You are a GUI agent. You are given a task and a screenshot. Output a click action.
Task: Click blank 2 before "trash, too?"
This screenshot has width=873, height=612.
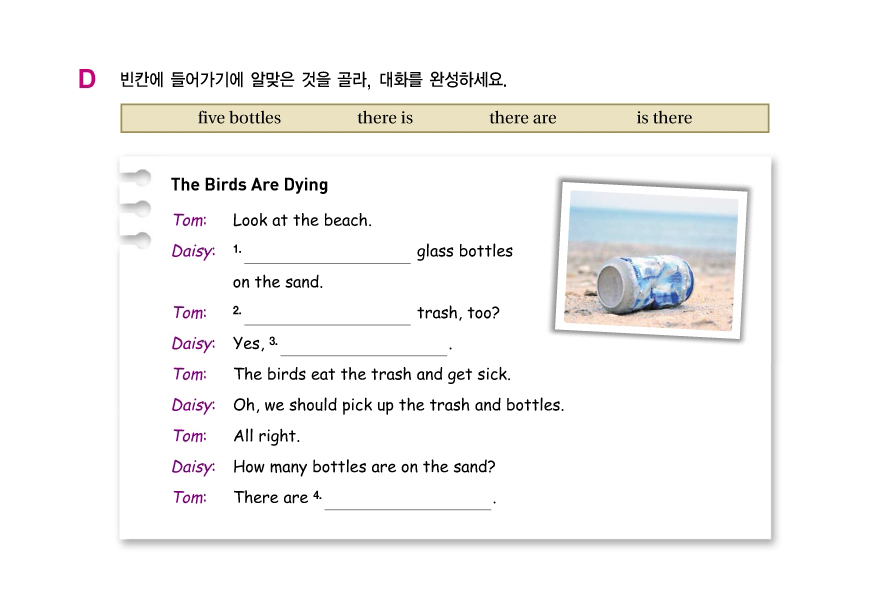327,315
